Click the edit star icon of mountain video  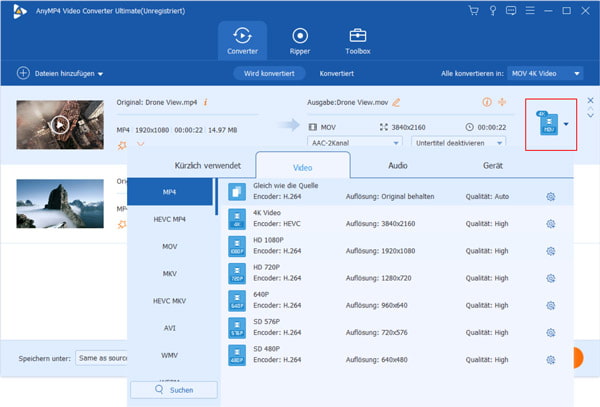[x=122, y=224]
